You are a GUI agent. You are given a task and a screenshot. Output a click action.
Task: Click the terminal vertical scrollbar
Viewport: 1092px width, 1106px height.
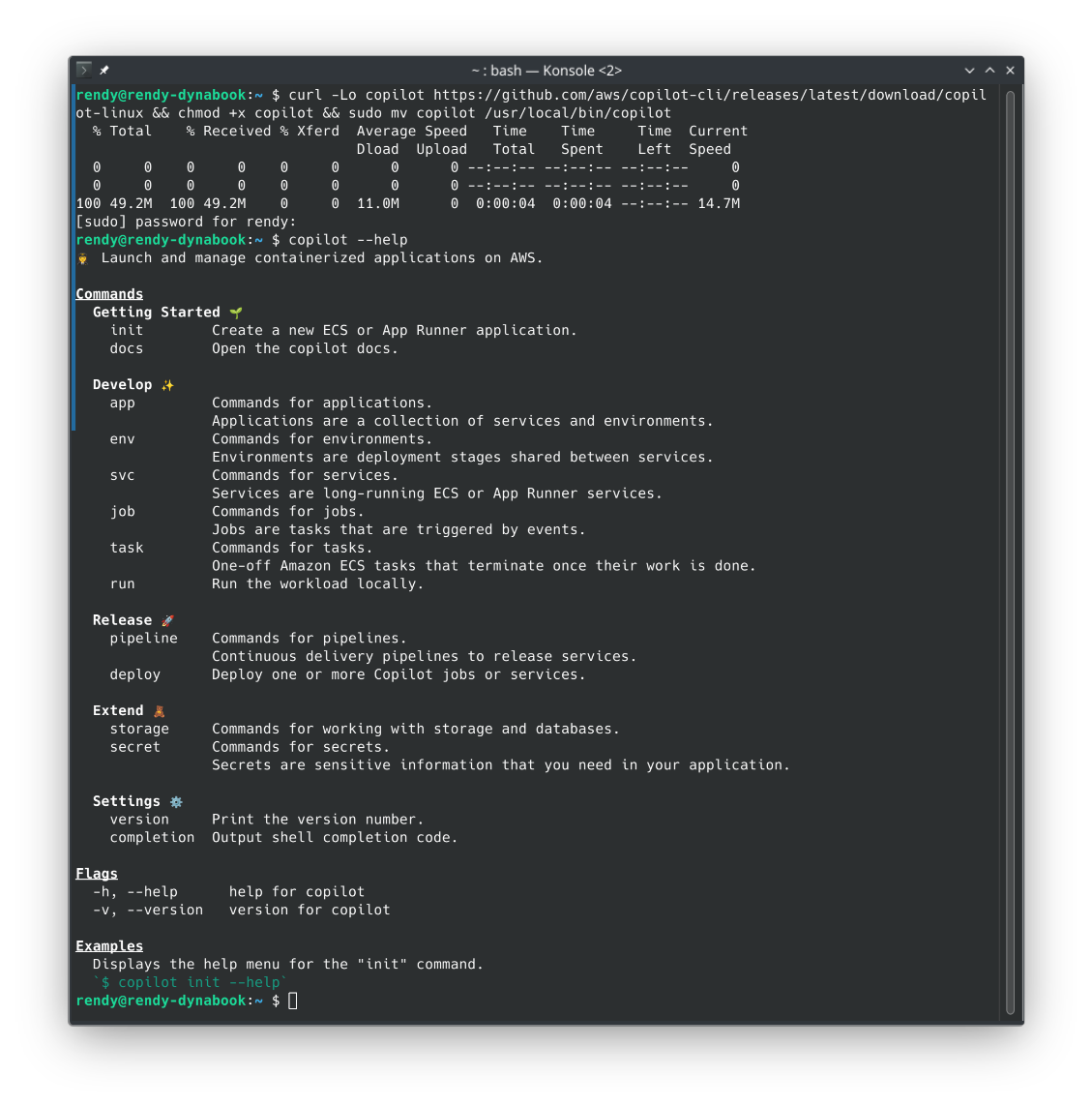(x=1010, y=553)
